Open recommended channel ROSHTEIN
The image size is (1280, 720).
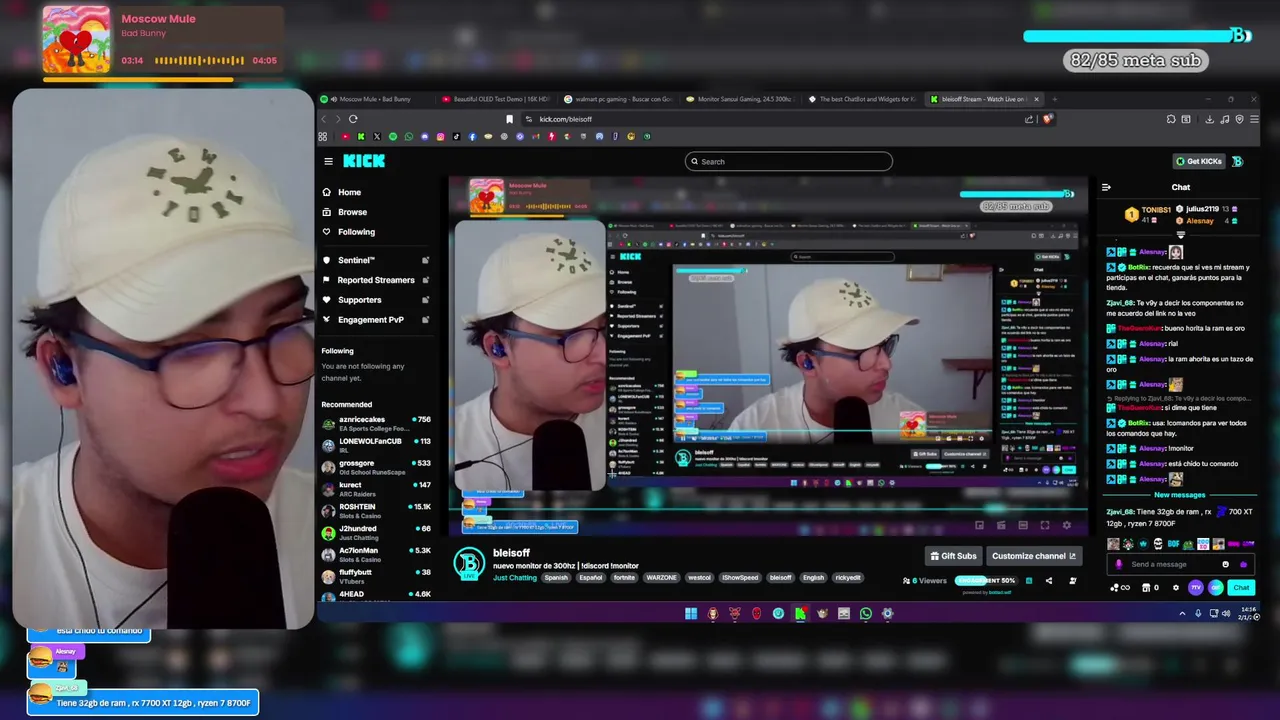point(376,511)
